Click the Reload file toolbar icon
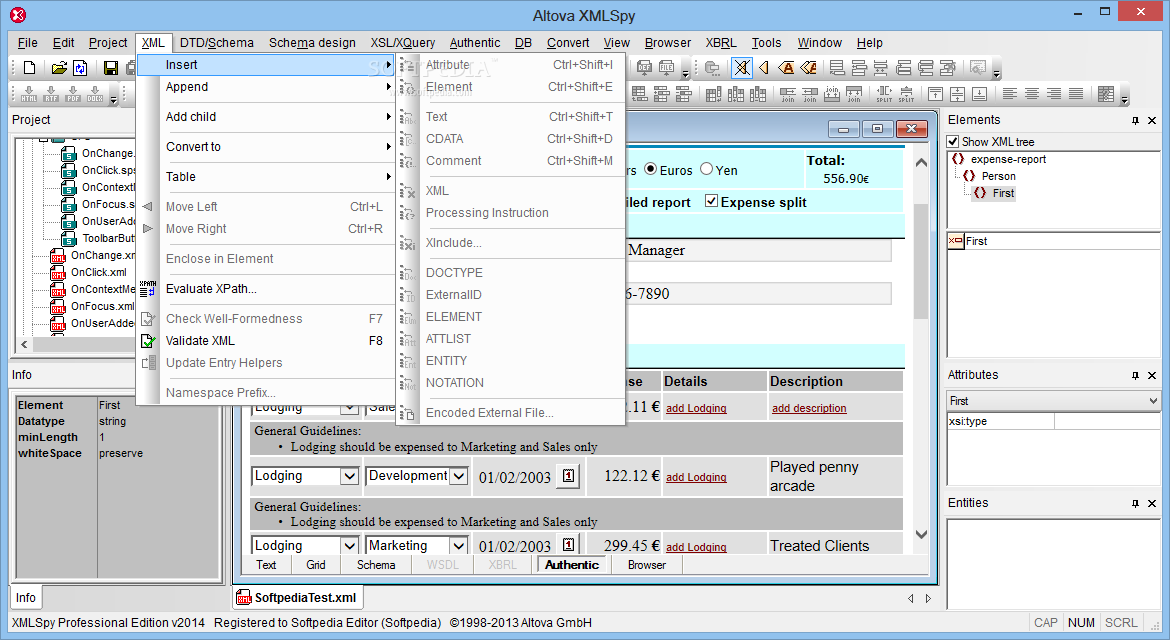The height and width of the screenshot is (640, 1170). point(80,68)
